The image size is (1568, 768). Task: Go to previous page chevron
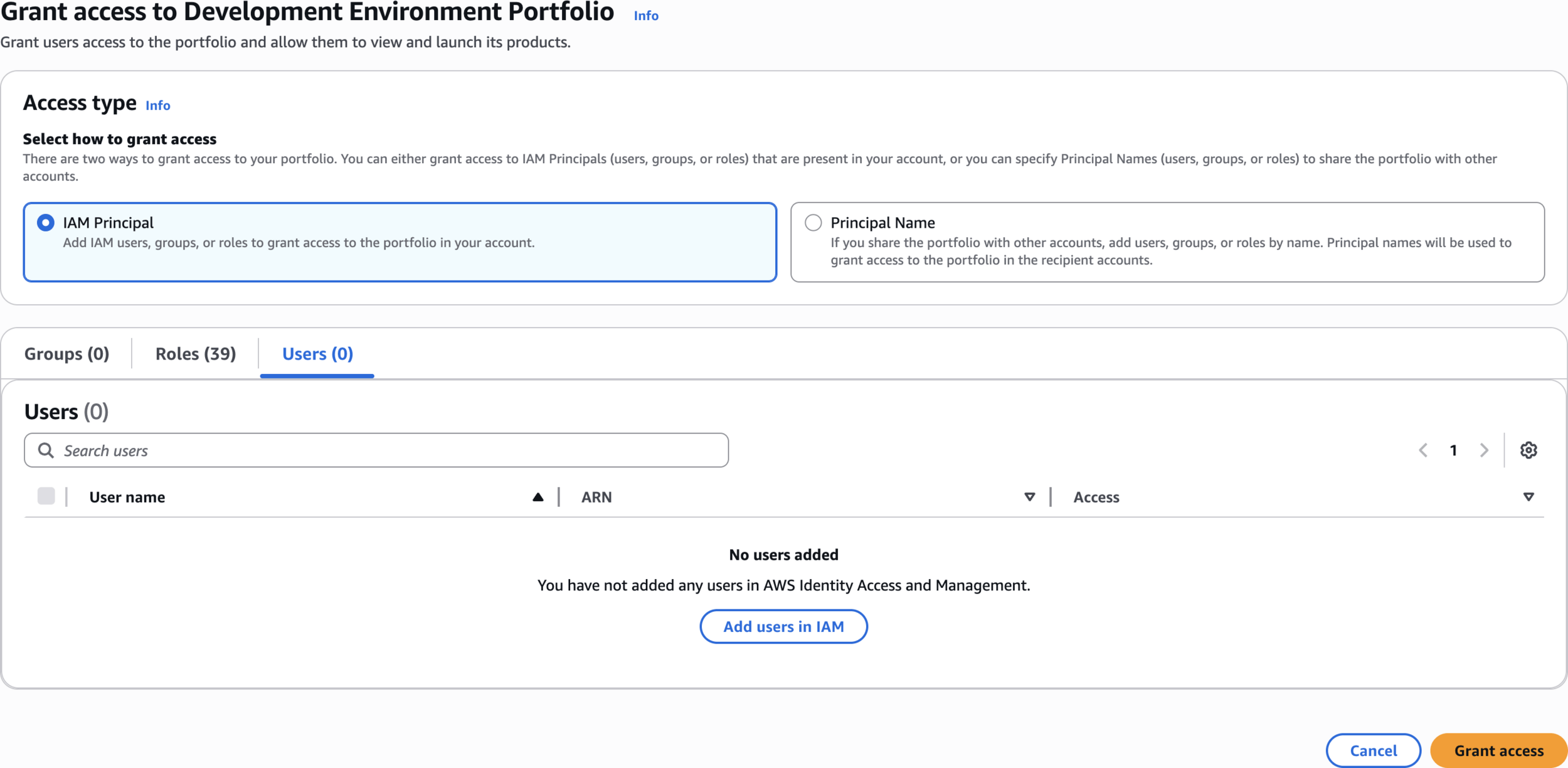1423,450
